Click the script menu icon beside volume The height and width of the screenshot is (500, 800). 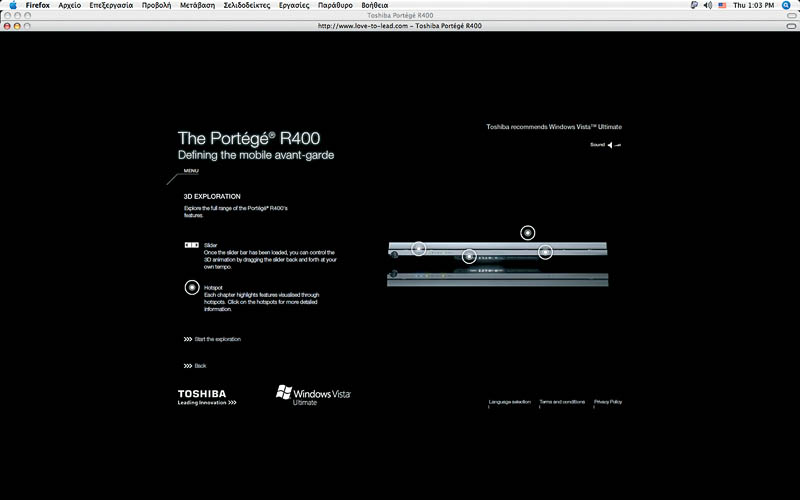(694, 5)
